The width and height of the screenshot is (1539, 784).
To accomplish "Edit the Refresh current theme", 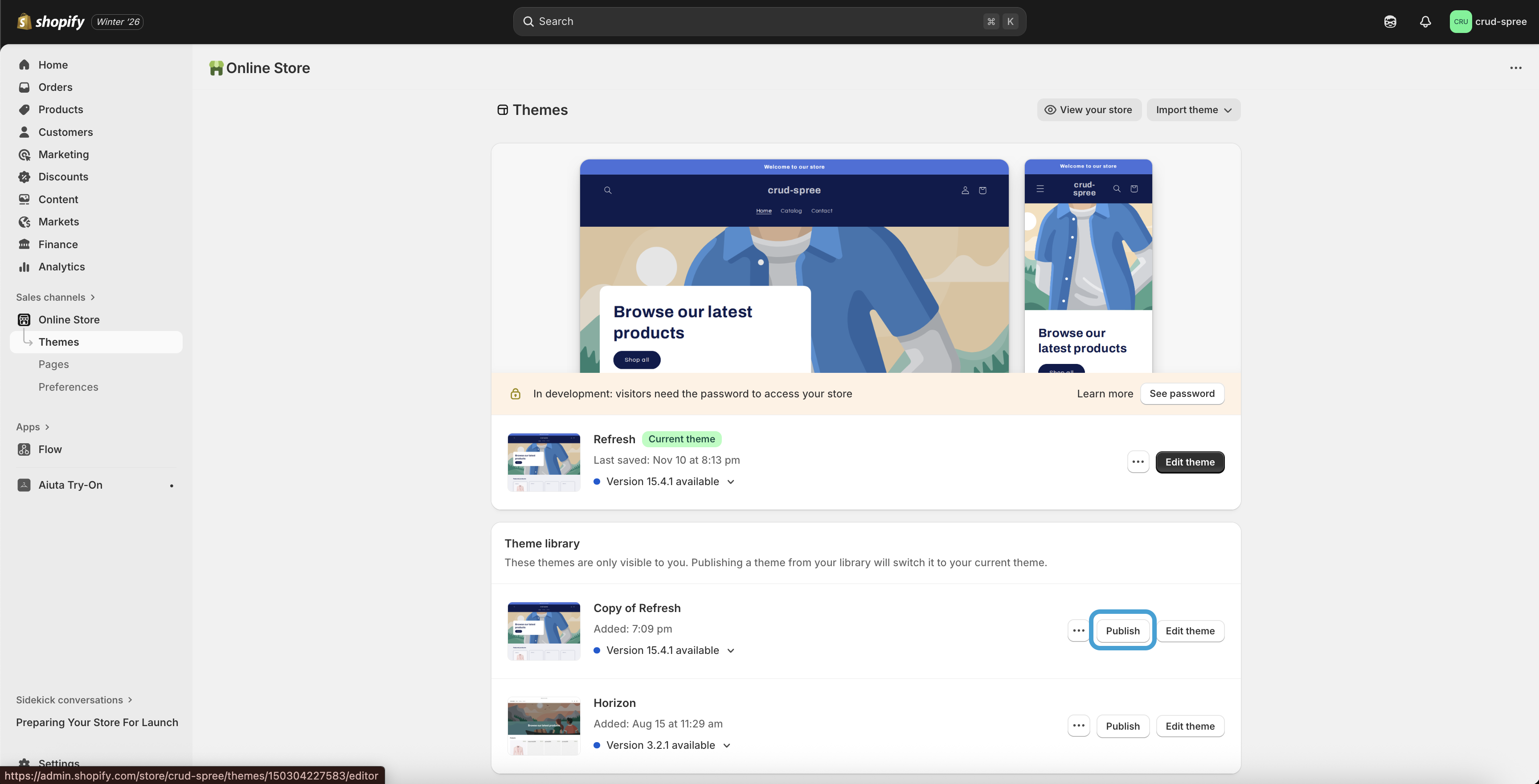I will click(1190, 462).
